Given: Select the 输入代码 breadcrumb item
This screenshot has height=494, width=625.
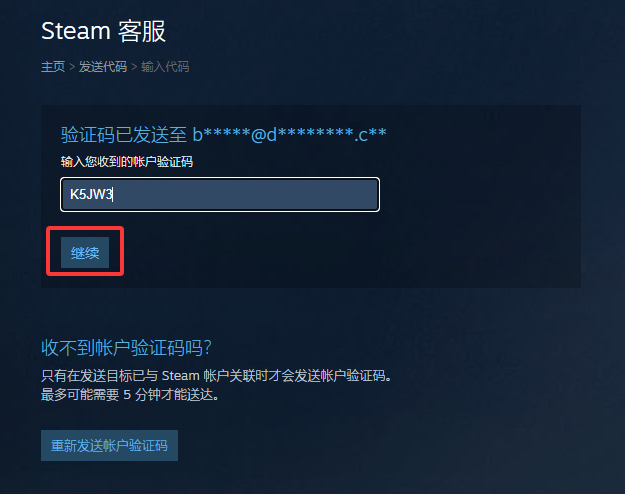Looking at the screenshot, I should coord(165,67).
